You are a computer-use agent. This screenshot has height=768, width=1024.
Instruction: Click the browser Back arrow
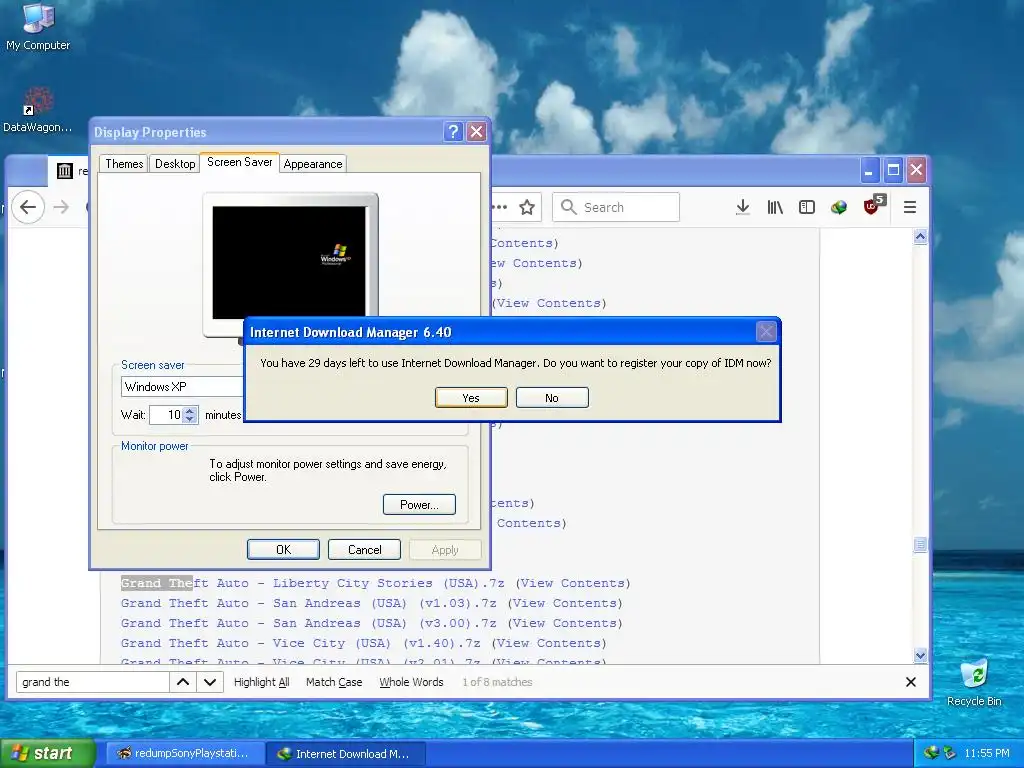pos(28,207)
